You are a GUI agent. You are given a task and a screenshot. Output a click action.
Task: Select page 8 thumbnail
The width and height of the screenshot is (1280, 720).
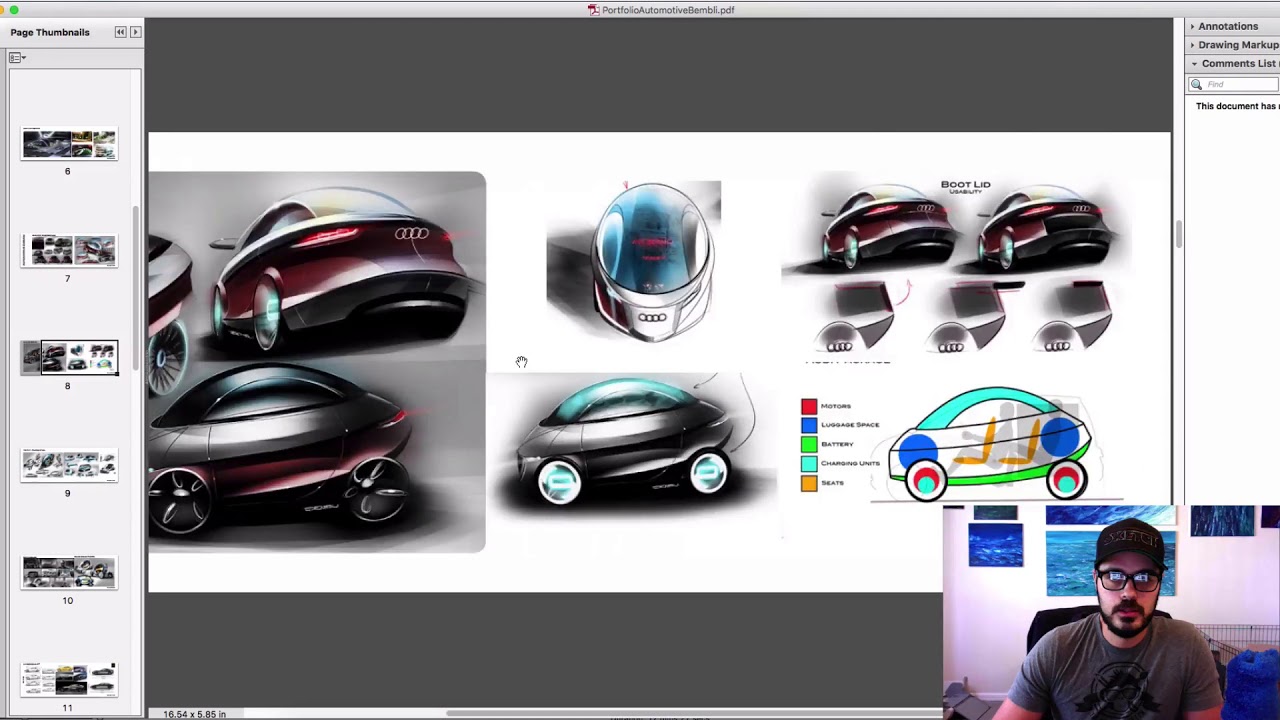pyautogui.click(x=69, y=357)
